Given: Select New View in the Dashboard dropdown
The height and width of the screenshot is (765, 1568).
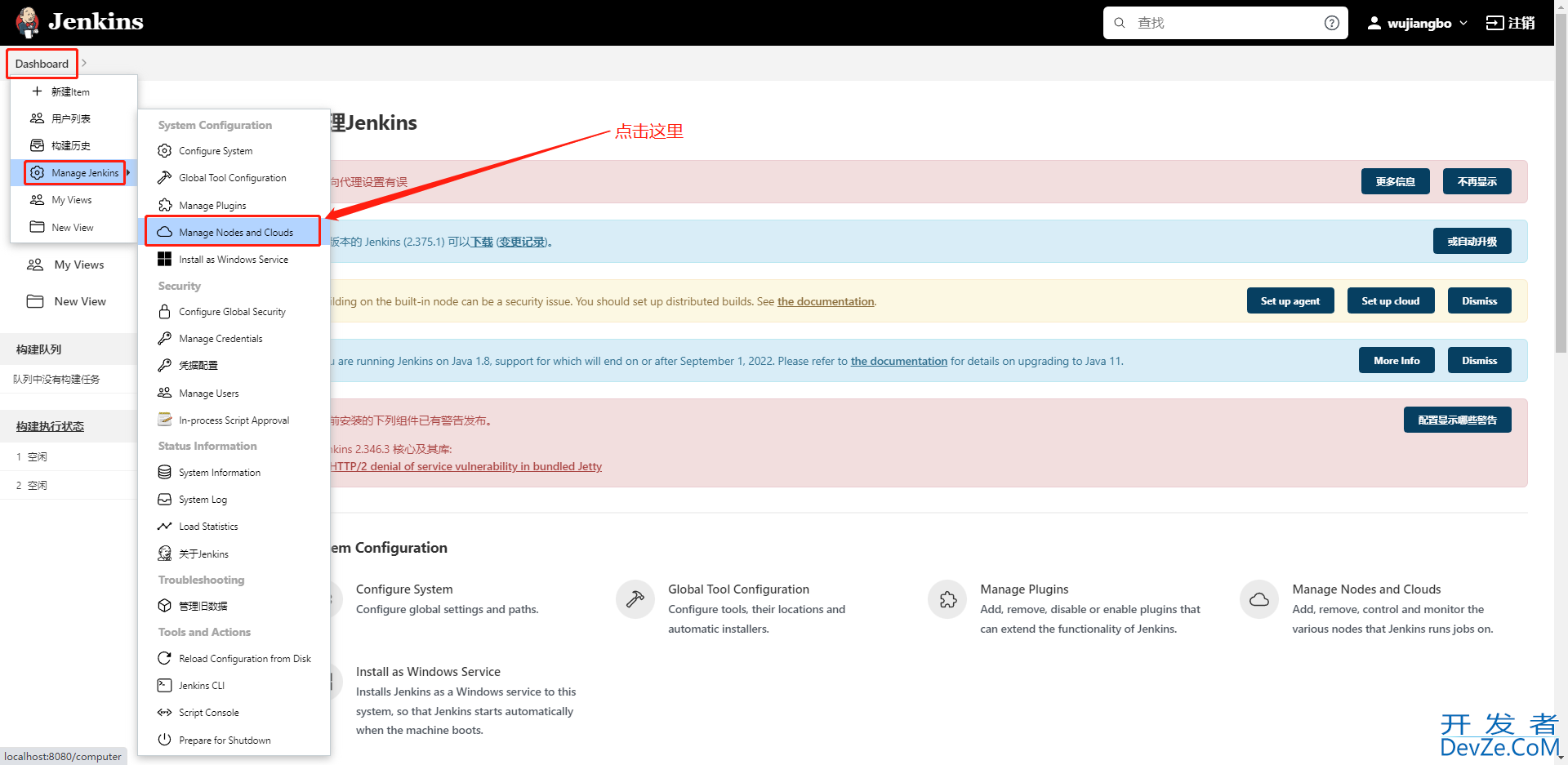Looking at the screenshot, I should [73, 227].
